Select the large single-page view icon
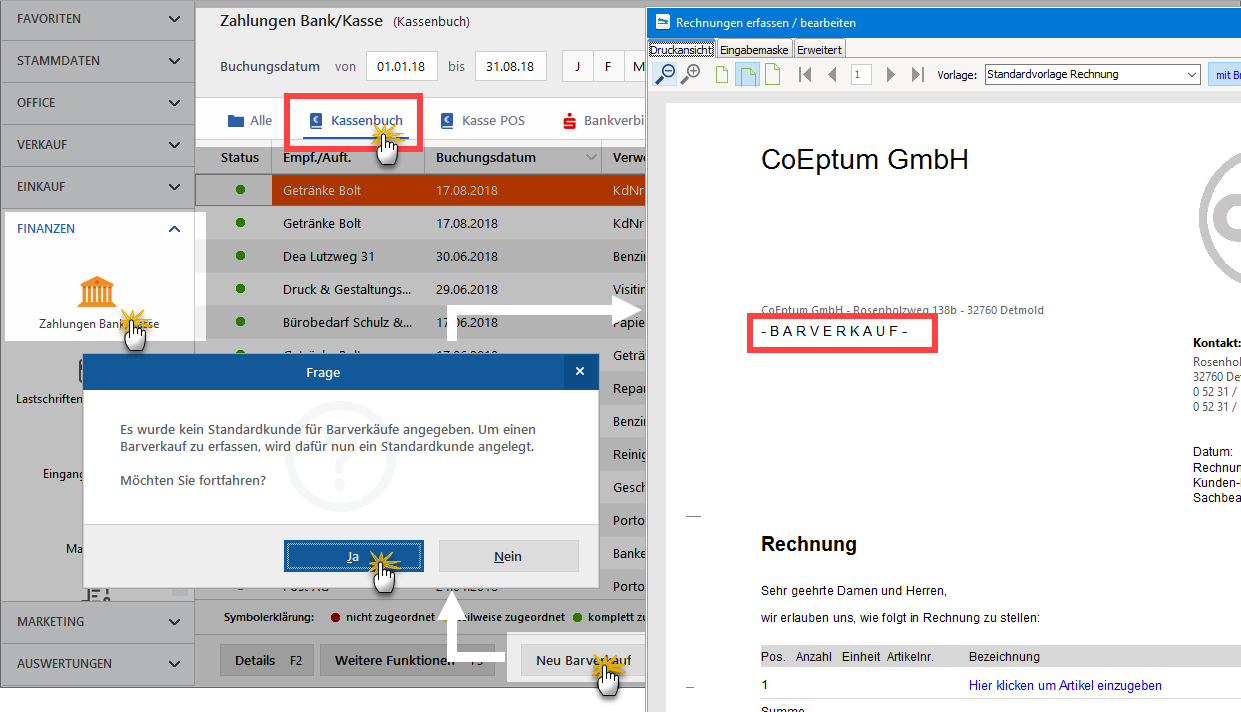 (x=772, y=74)
